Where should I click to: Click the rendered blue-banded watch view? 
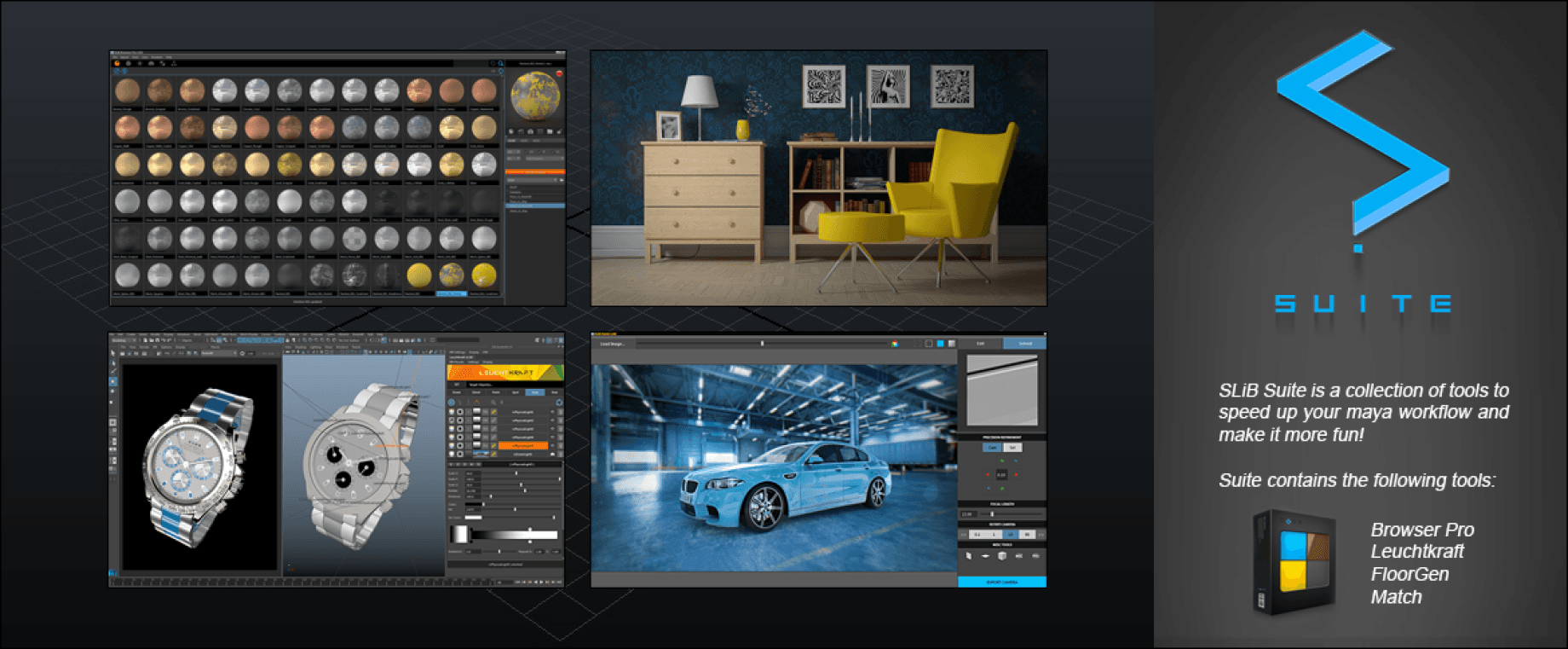tap(200, 466)
